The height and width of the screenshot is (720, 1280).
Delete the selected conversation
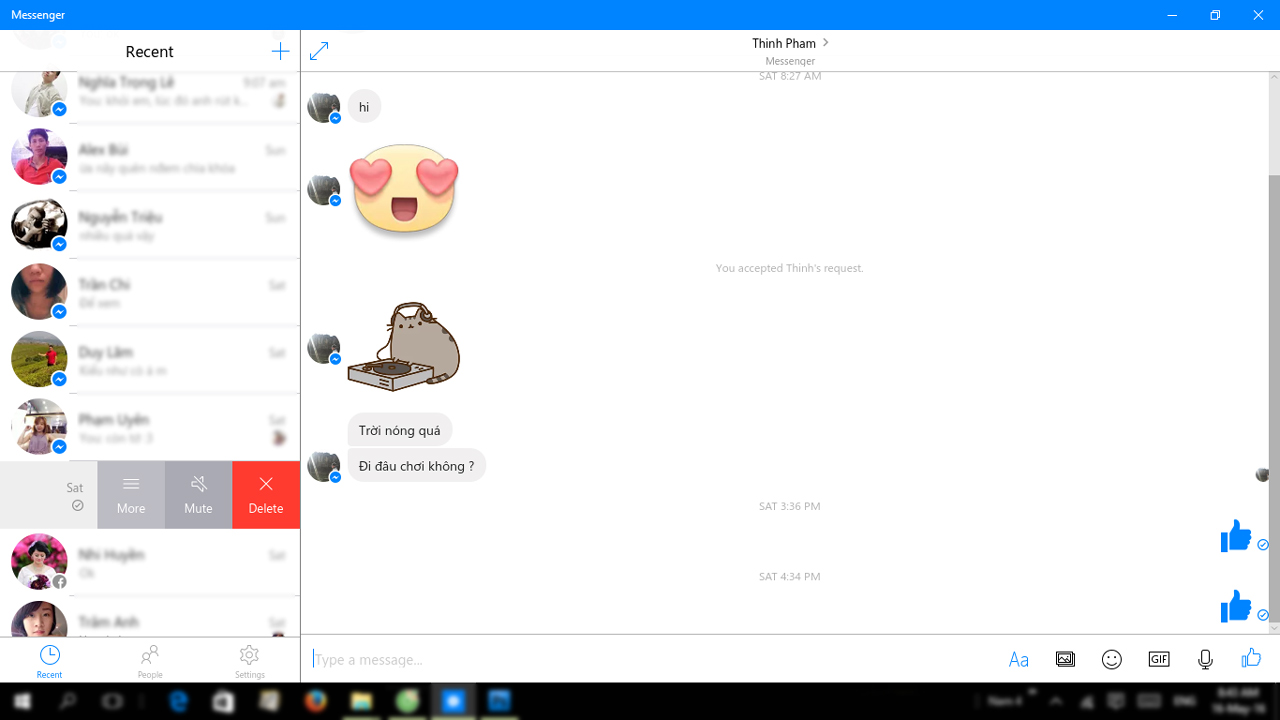[265, 494]
